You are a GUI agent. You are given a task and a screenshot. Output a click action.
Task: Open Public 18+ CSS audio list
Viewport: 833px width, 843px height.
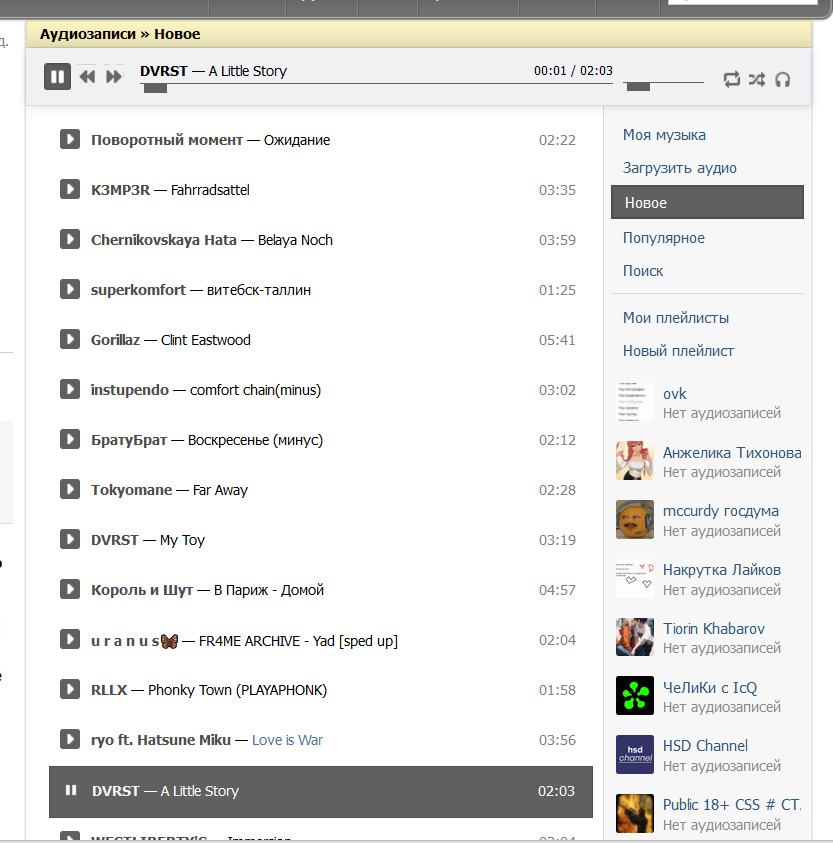coord(732,805)
